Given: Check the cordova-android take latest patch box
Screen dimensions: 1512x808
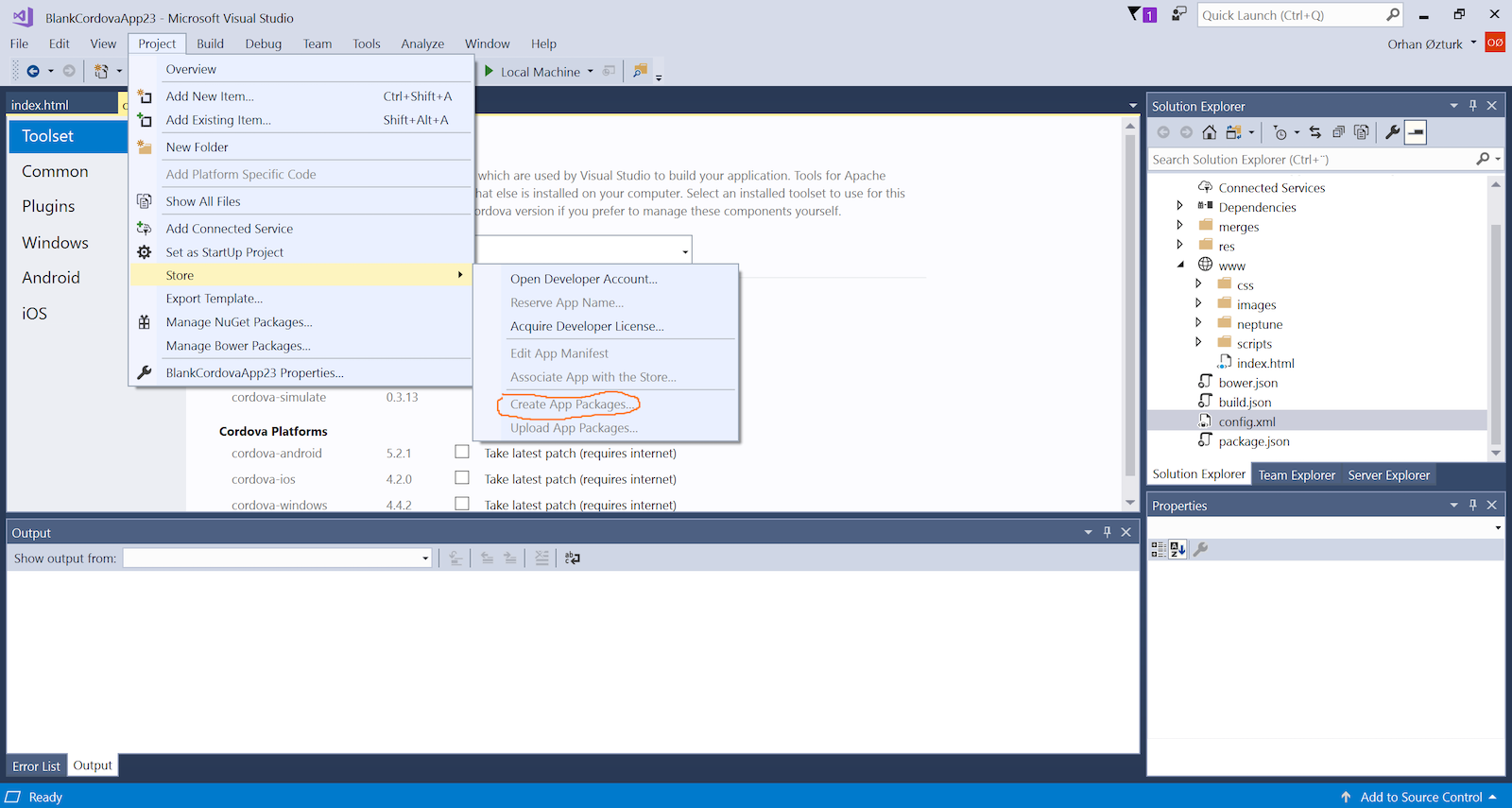Looking at the screenshot, I should (462, 452).
